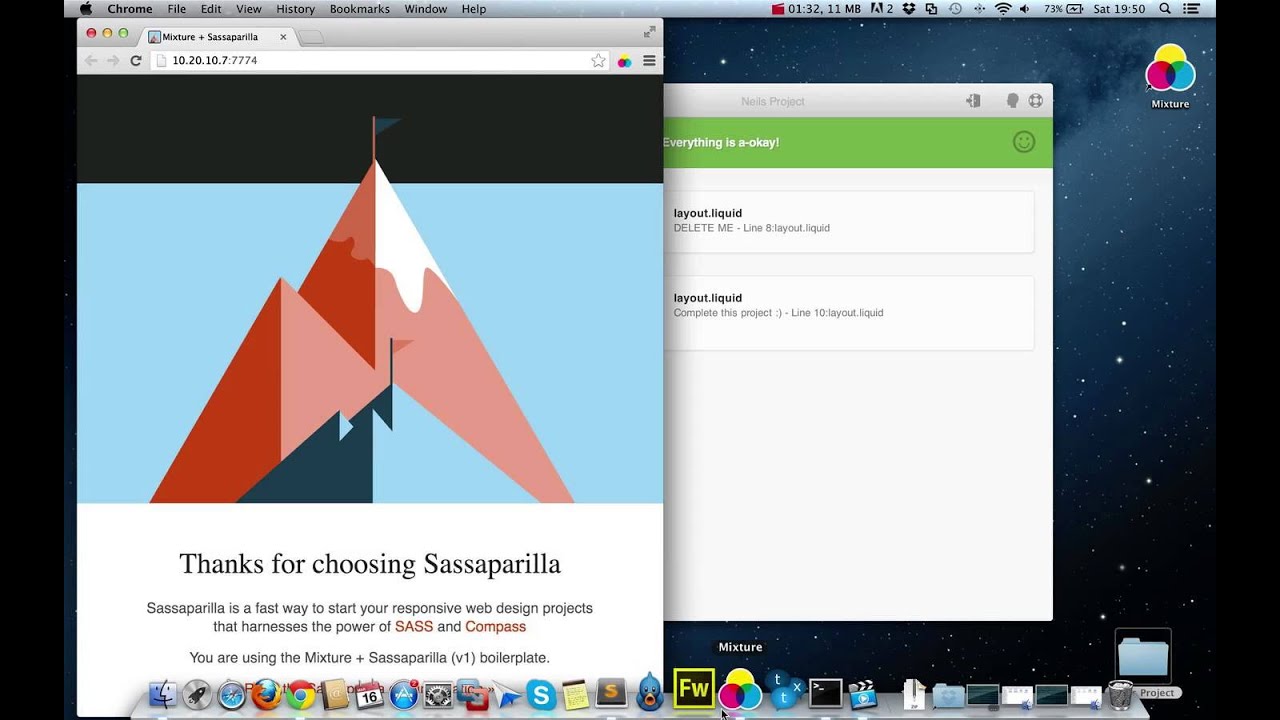Click Chrome's back arrow
The height and width of the screenshot is (720, 1280).
pos(91,61)
